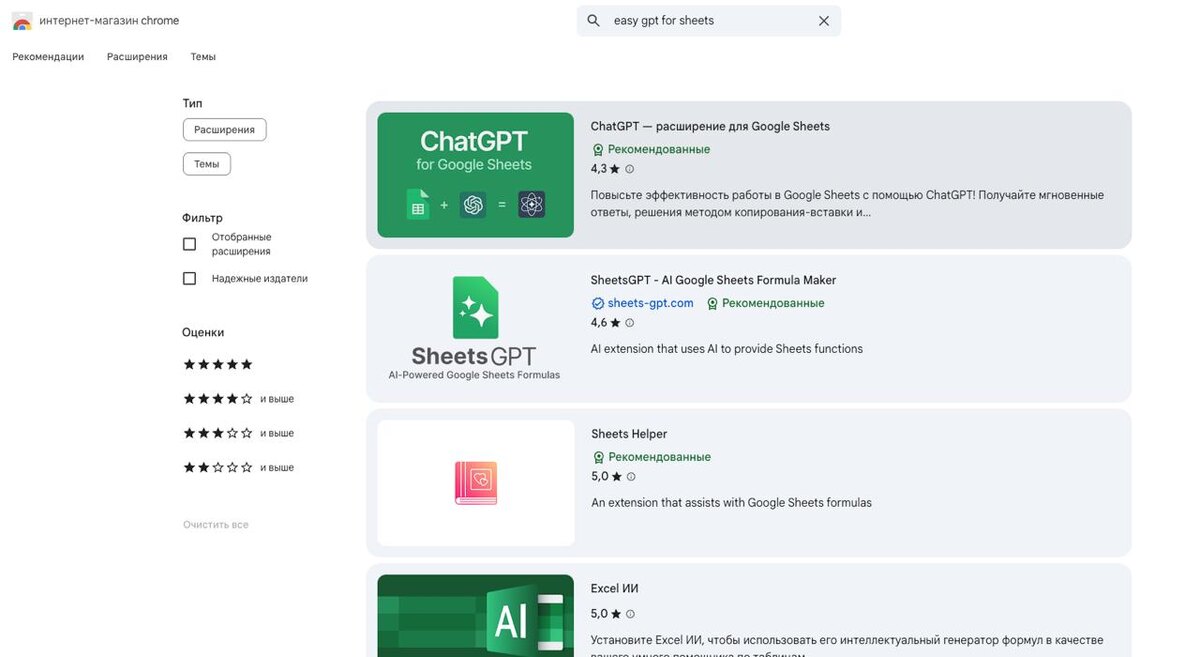Viewport: 1200px width, 657px height.
Task: Click featured badge icon in SheetsGPT row
Action: (x=712, y=303)
